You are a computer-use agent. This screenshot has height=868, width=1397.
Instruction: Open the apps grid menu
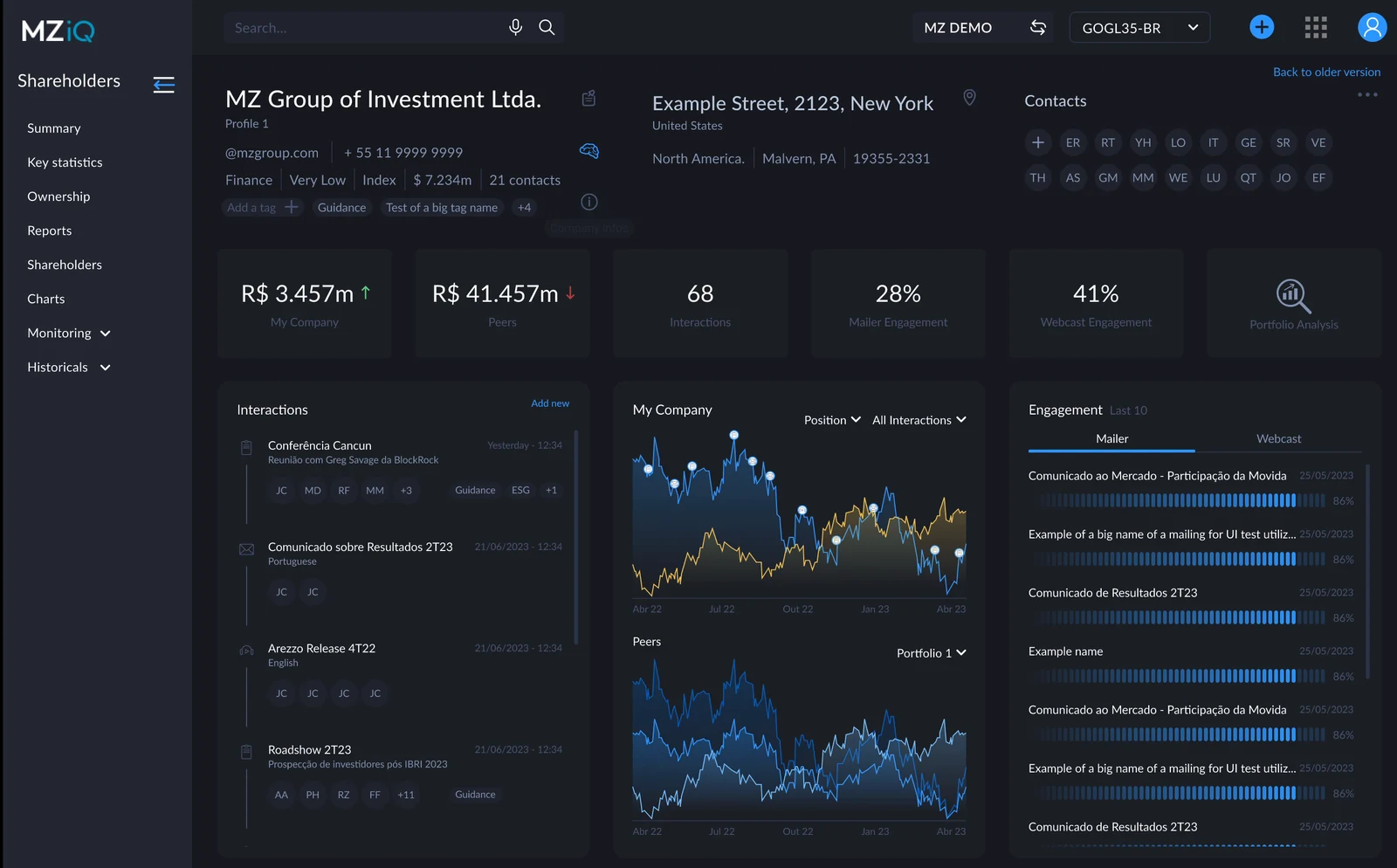(1316, 27)
